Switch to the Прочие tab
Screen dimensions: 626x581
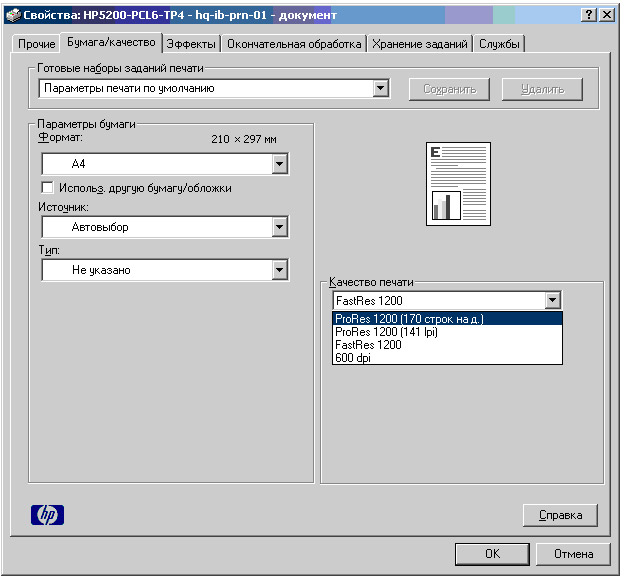36,44
